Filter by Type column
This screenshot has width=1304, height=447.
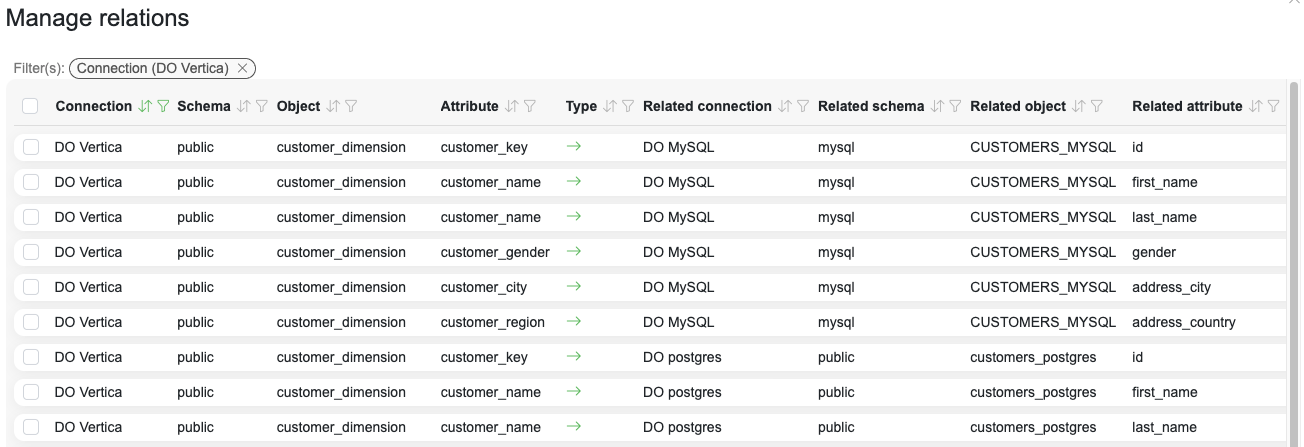pyautogui.click(x=627, y=106)
